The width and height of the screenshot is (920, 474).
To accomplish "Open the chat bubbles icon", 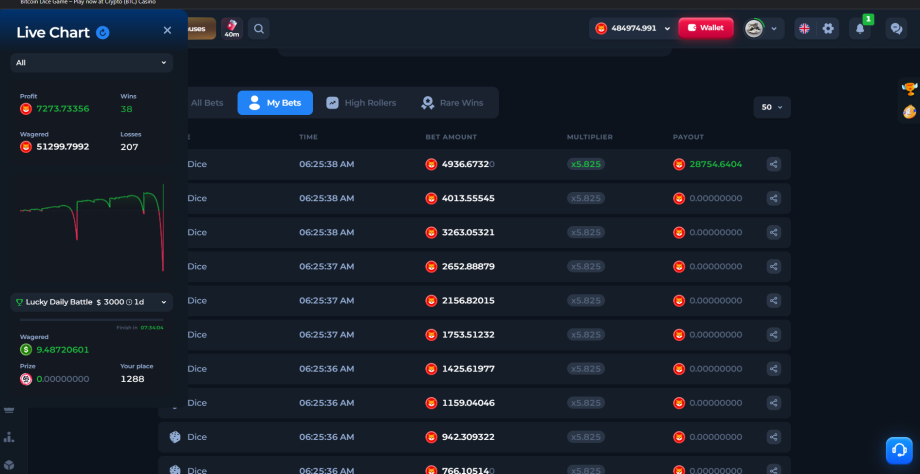I will pos(896,28).
